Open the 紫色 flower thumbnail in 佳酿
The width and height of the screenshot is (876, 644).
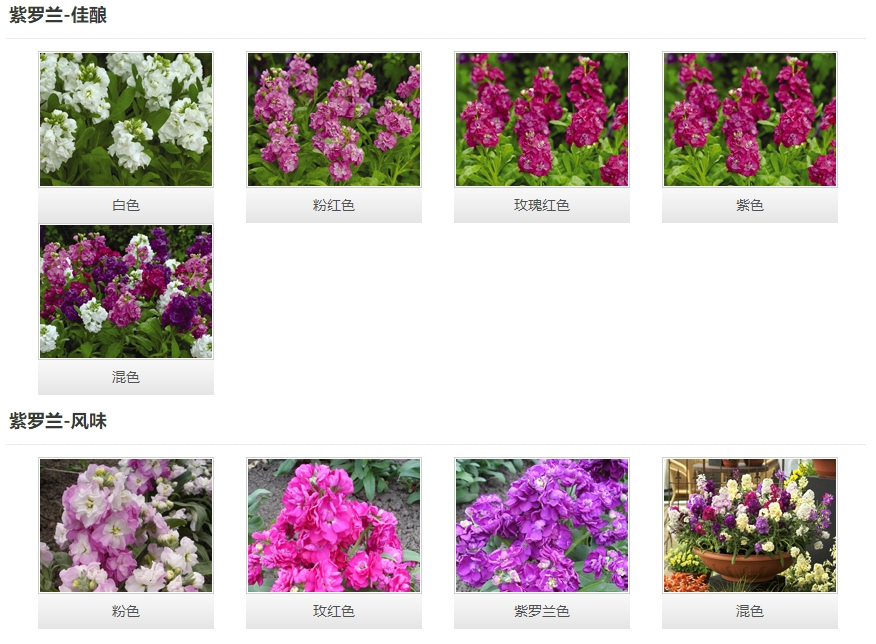pyautogui.click(x=750, y=120)
